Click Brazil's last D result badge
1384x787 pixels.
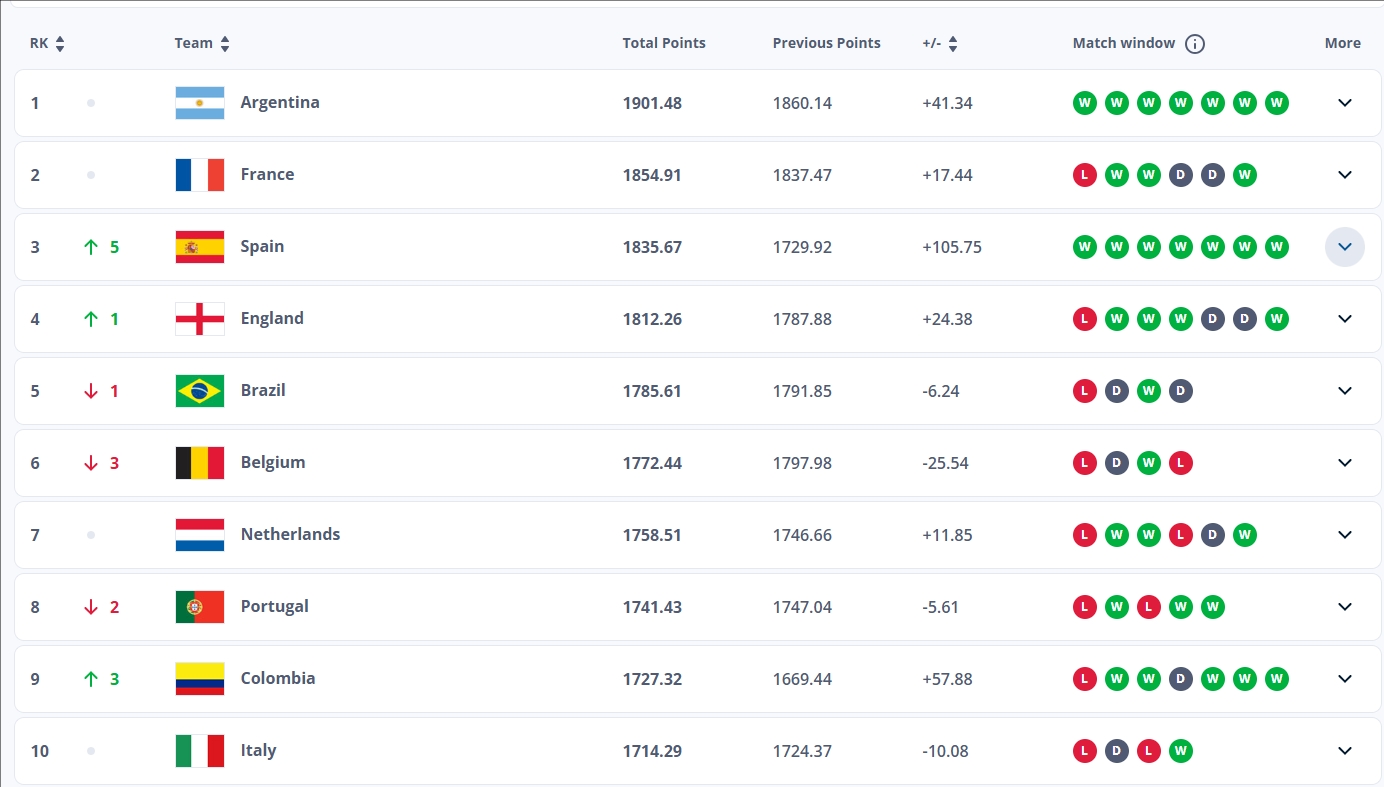1181,391
